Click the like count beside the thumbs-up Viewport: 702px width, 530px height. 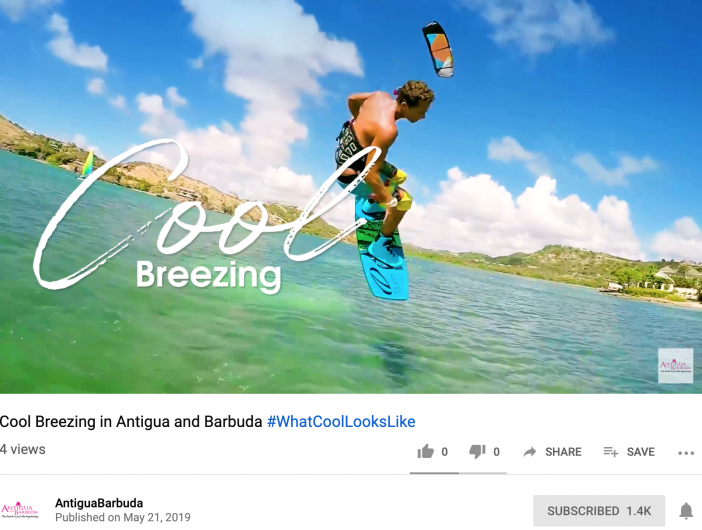pos(445,452)
